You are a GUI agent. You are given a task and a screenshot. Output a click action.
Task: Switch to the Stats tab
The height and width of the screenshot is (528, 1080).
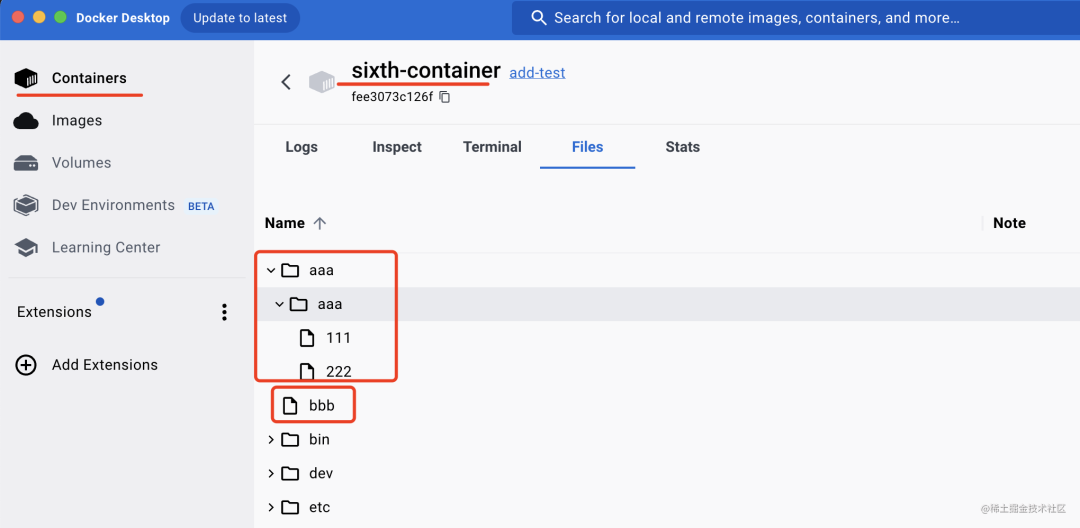[682, 147]
